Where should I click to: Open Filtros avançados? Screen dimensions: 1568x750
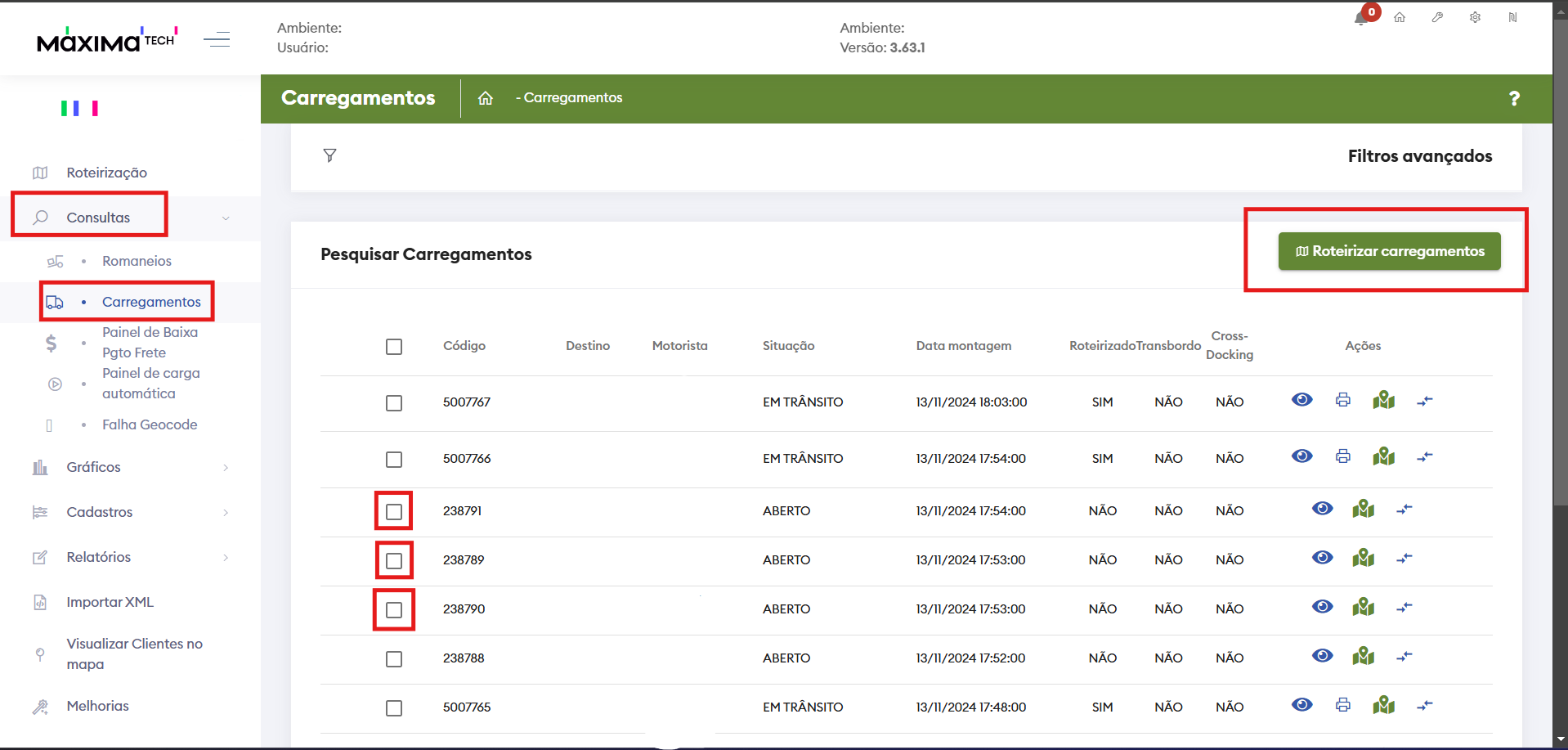(x=1419, y=156)
